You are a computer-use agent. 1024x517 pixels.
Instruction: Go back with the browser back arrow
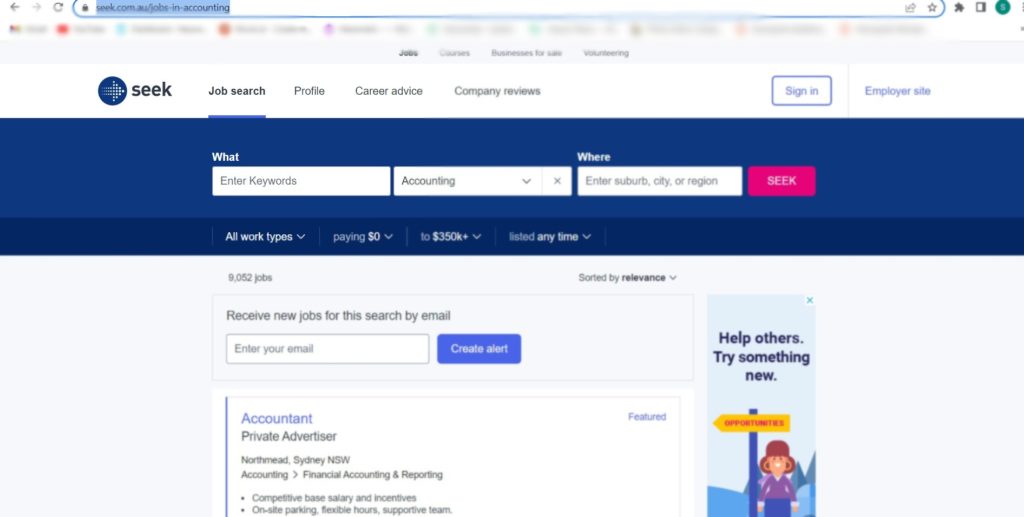click(x=14, y=7)
